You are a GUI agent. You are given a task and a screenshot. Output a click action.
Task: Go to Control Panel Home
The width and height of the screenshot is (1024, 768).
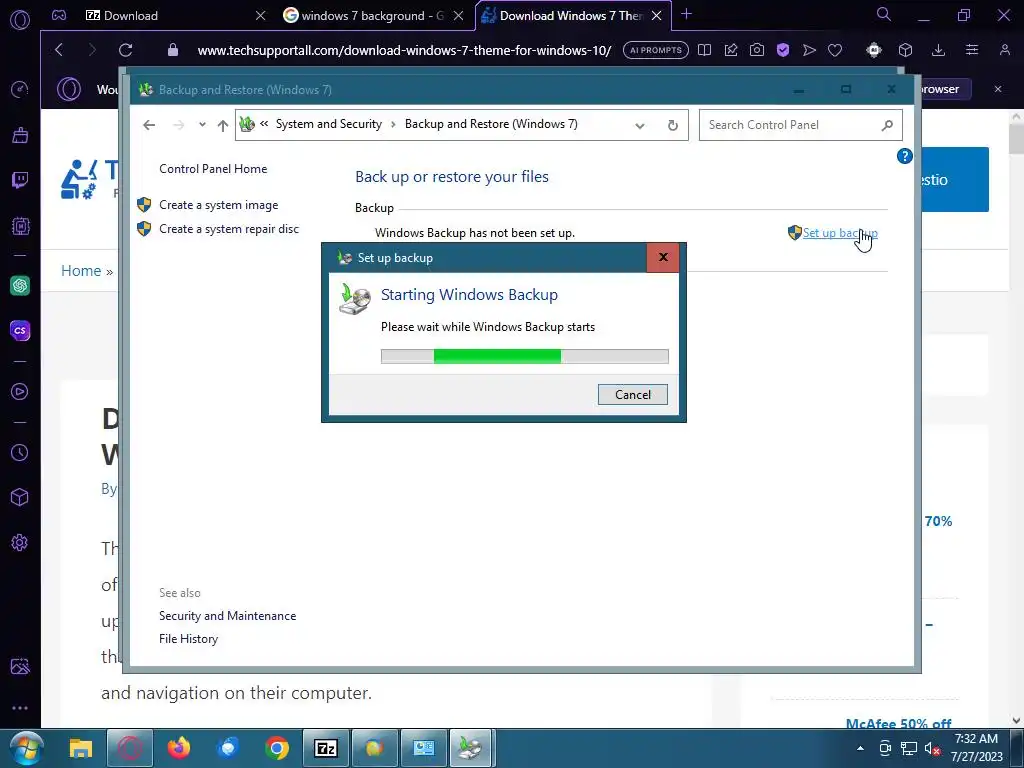click(x=213, y=168)
